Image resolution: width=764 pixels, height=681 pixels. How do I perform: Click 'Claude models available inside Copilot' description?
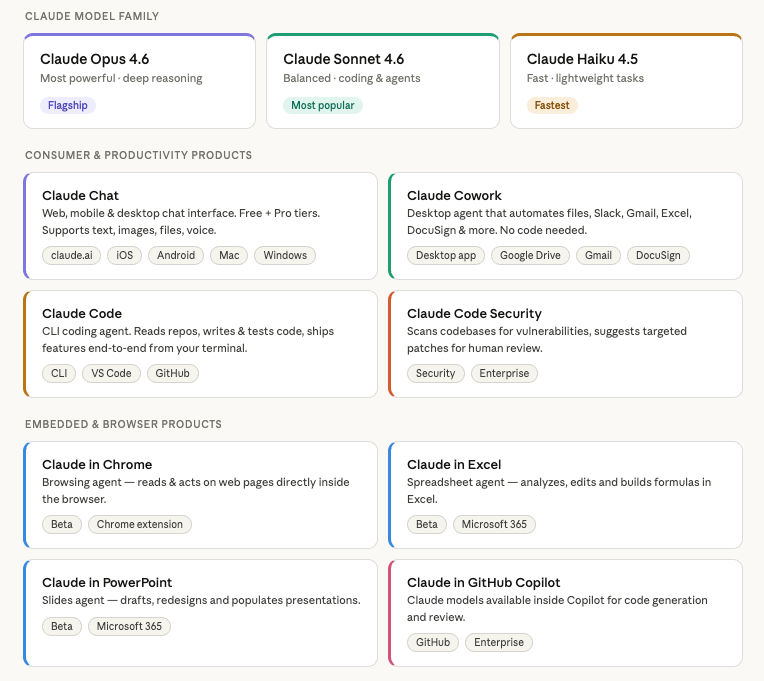(557, 608)
